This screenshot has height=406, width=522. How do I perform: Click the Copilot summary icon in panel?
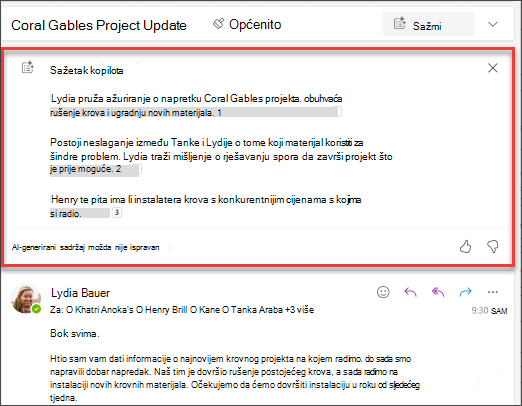[28, 67]
